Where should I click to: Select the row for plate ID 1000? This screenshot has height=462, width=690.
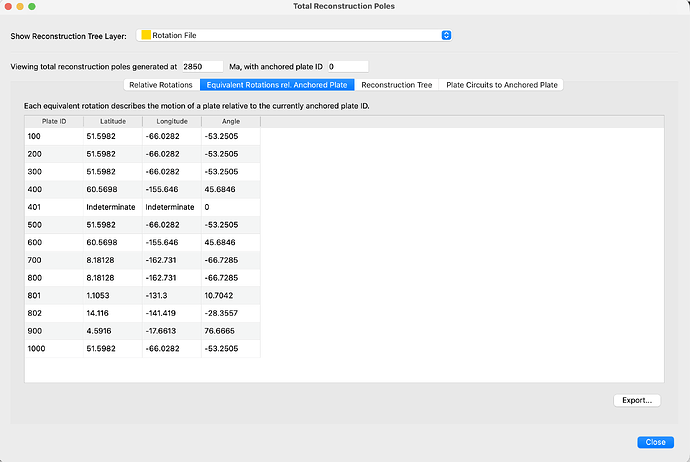click(x=143, y=348)
